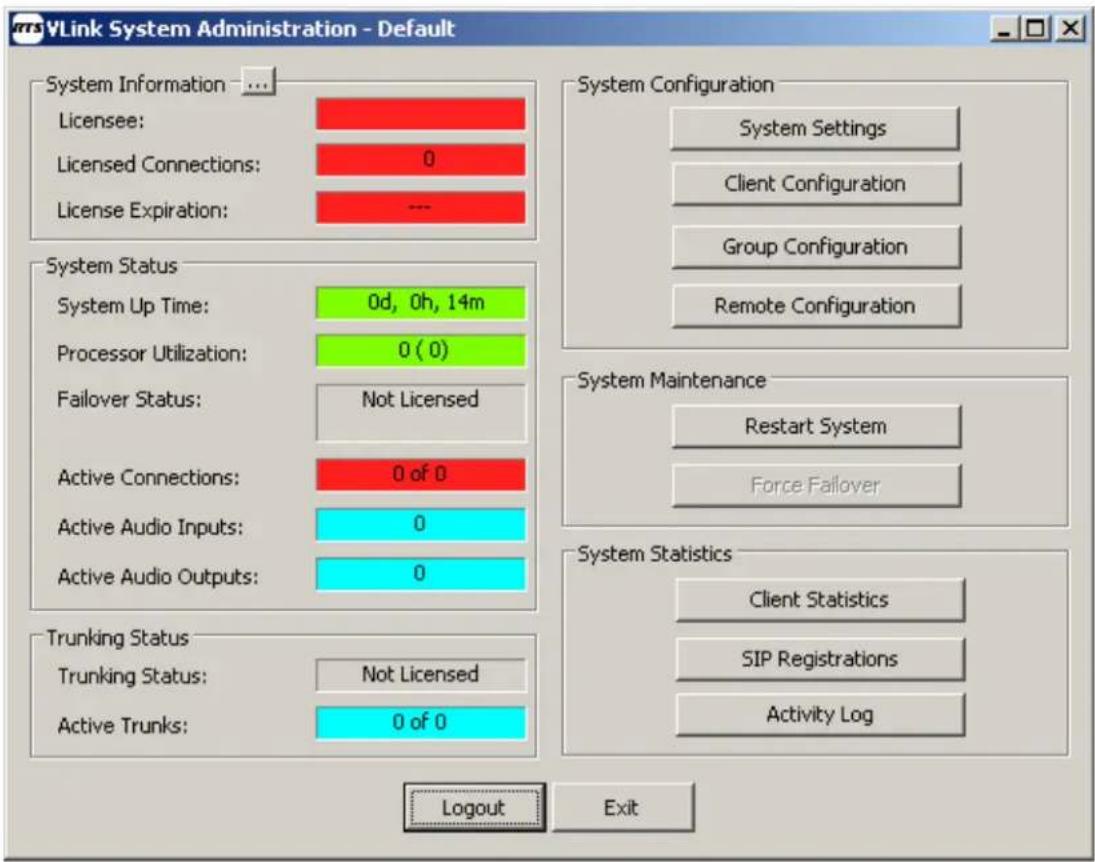
Task: Open Remote Configuration
Action: pos(816,306)
